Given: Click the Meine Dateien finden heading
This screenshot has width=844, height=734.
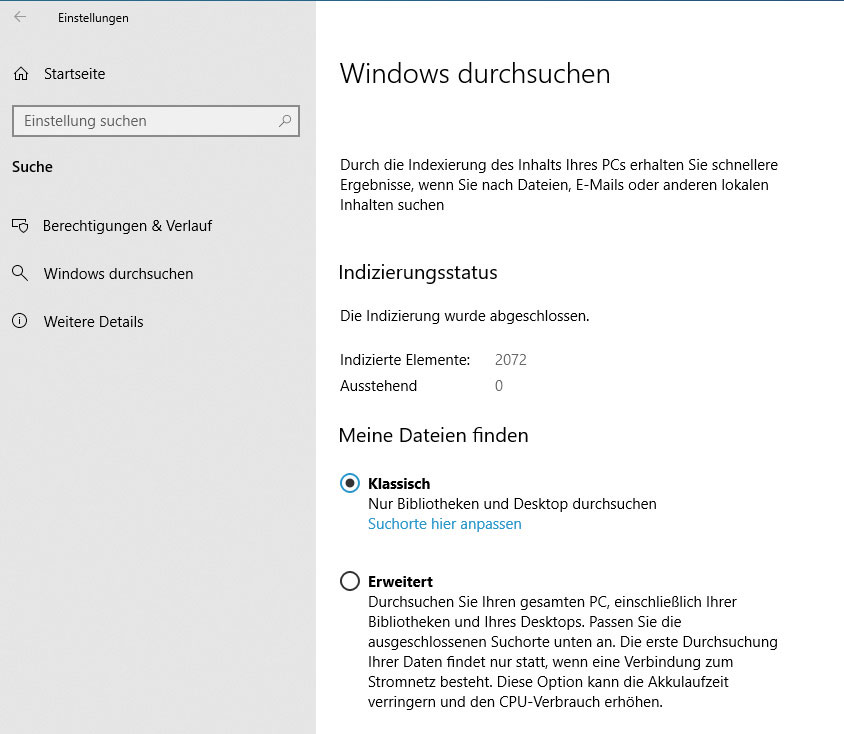Looking at the screenshot, I should [x=433, y=435].
